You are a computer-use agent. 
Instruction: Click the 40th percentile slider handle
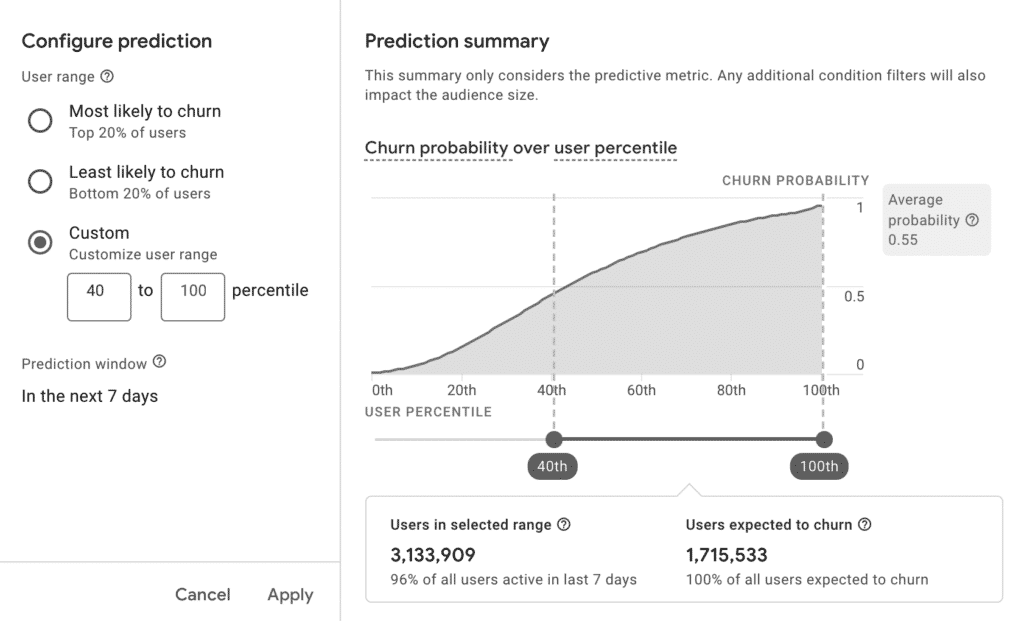tap(554, 439)
